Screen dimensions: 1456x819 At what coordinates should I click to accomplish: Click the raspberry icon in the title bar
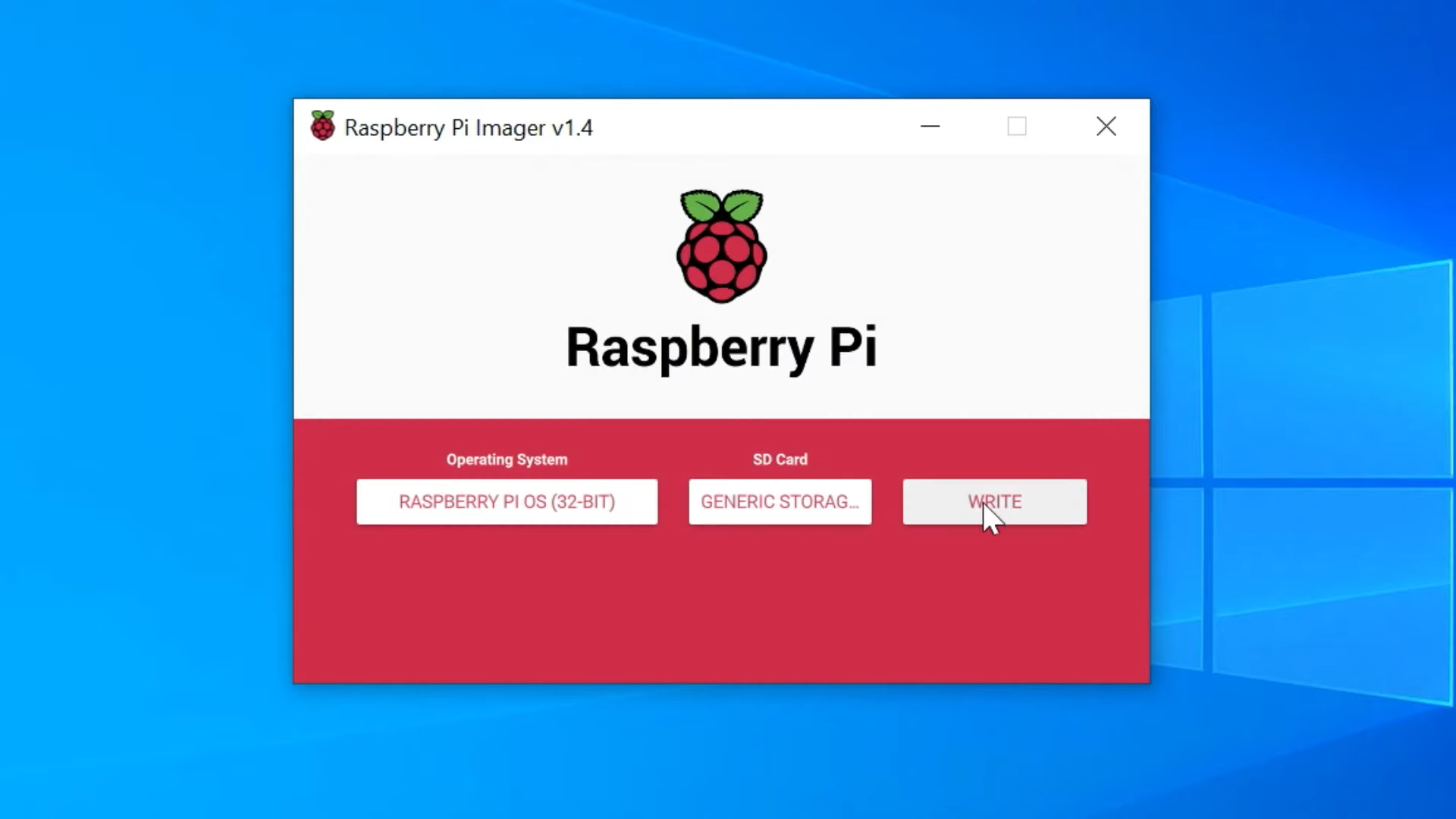pyautogui.click(x=322, y=126)
